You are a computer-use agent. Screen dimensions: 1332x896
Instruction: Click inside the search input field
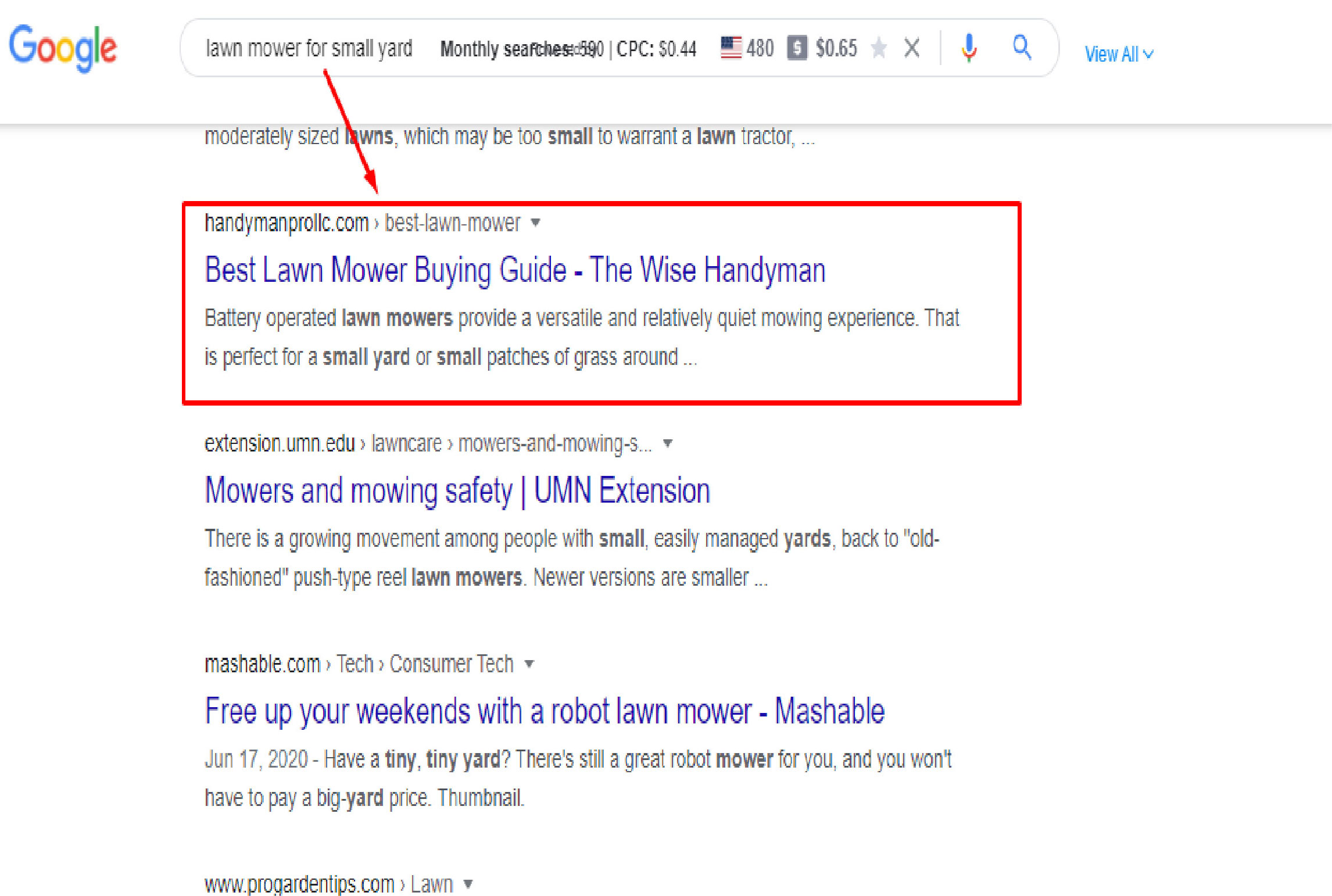pyautogui.click(x=308, y=48)
